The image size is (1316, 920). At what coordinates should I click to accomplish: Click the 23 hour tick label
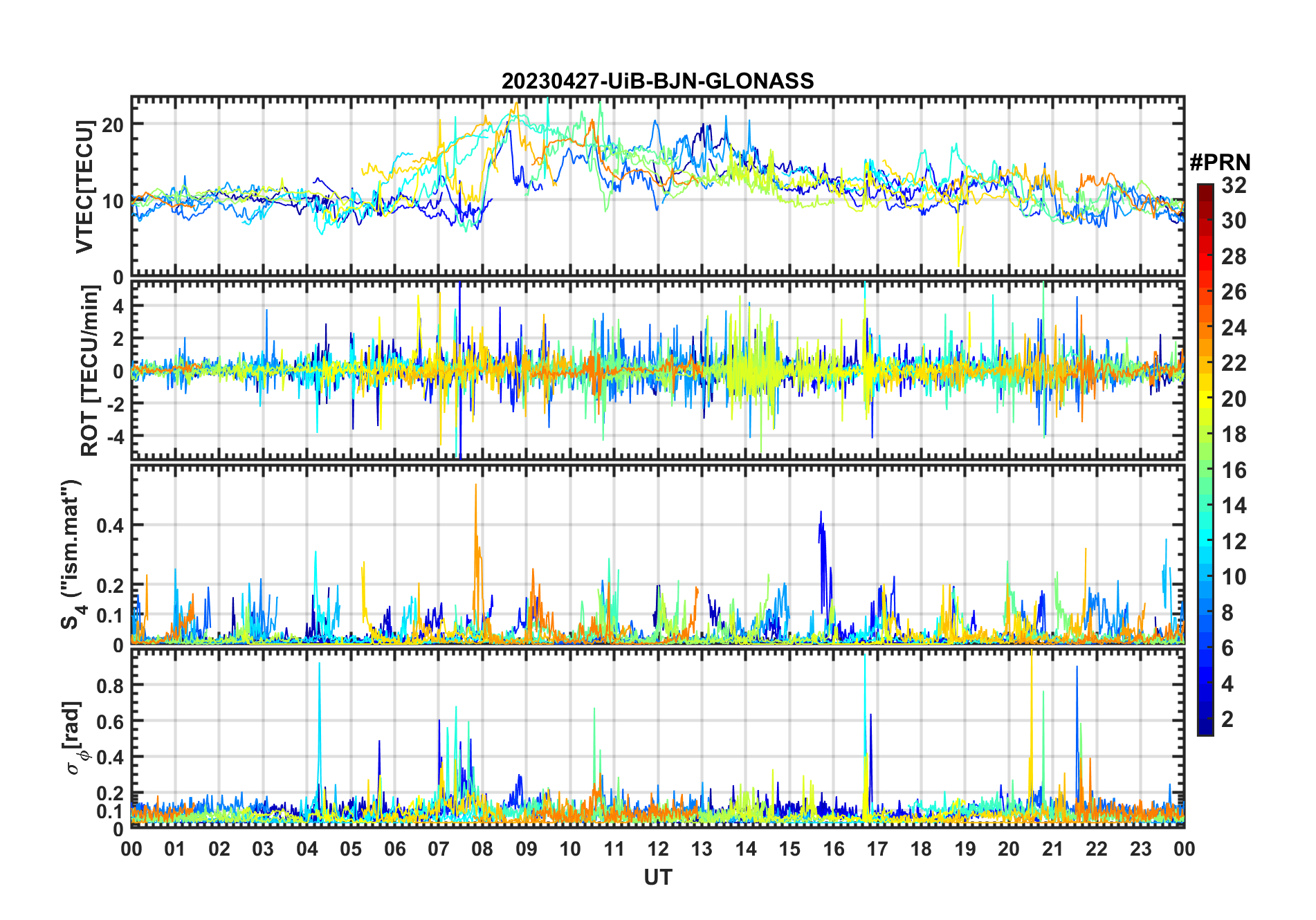[1140, 849]
